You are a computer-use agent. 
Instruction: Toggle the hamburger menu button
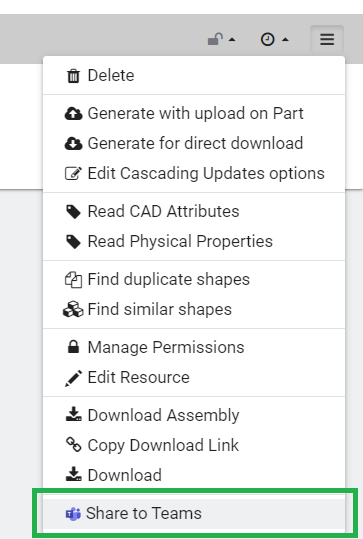pos(327,39)
